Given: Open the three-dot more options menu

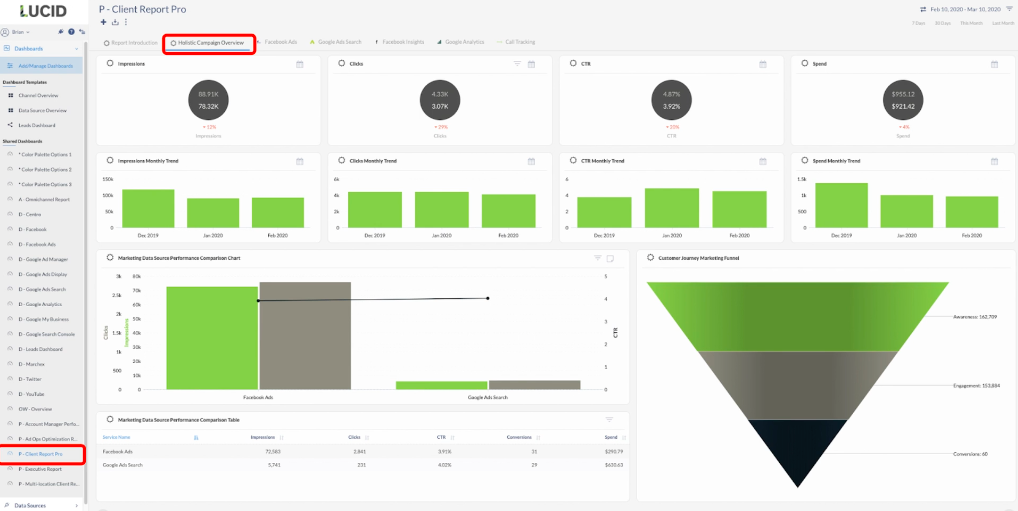Looking at the screenshot, I should pyautogui.click(x=126, y=22).
